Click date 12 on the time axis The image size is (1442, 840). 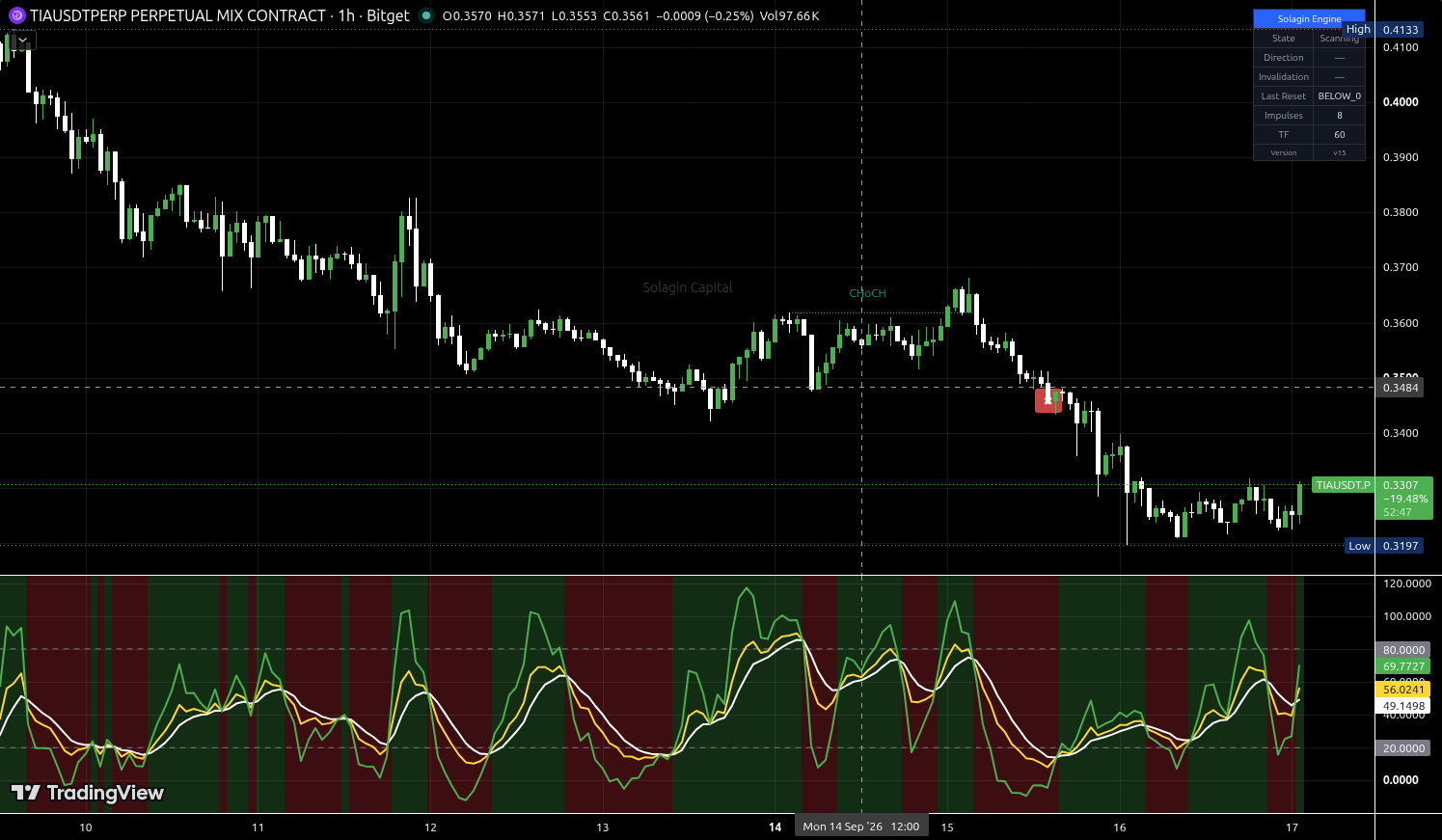coord(430,827)
